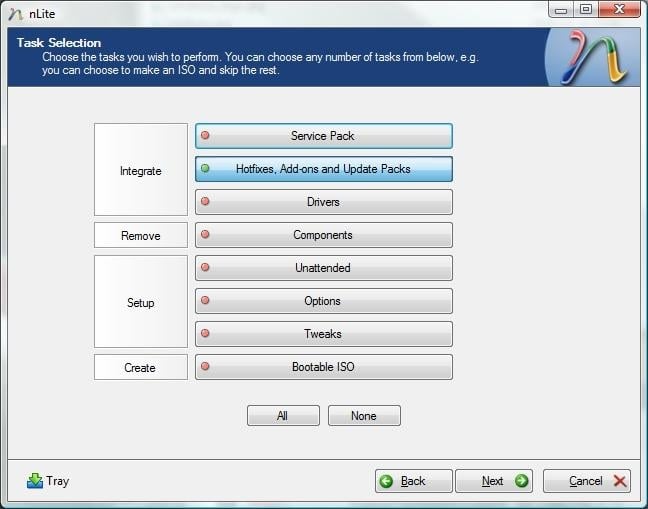Click the Setup category label
Screen dimensions: 648x509
[x=141, y=302]
